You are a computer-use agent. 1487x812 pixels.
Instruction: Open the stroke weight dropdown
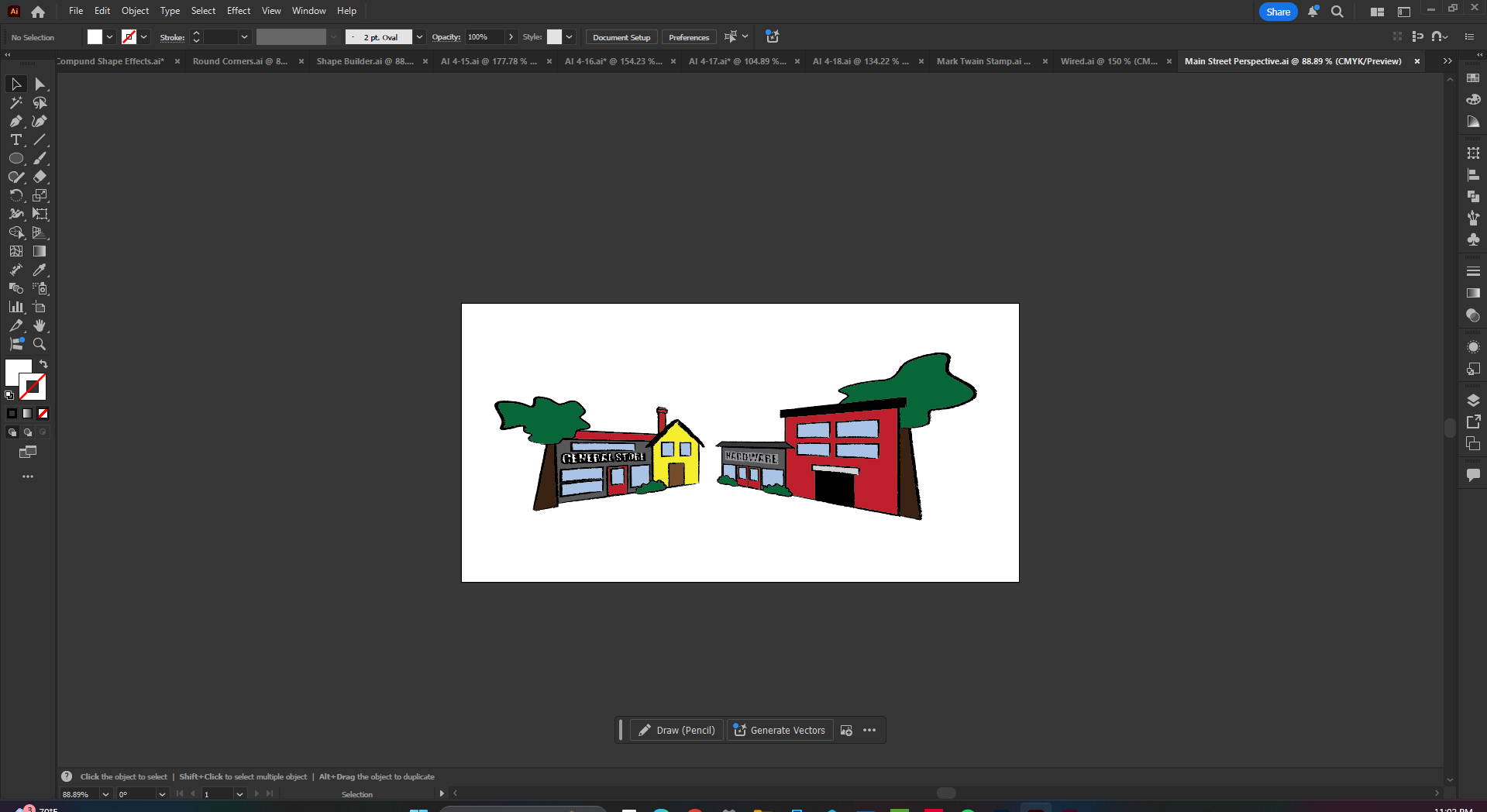pos(243,36)
